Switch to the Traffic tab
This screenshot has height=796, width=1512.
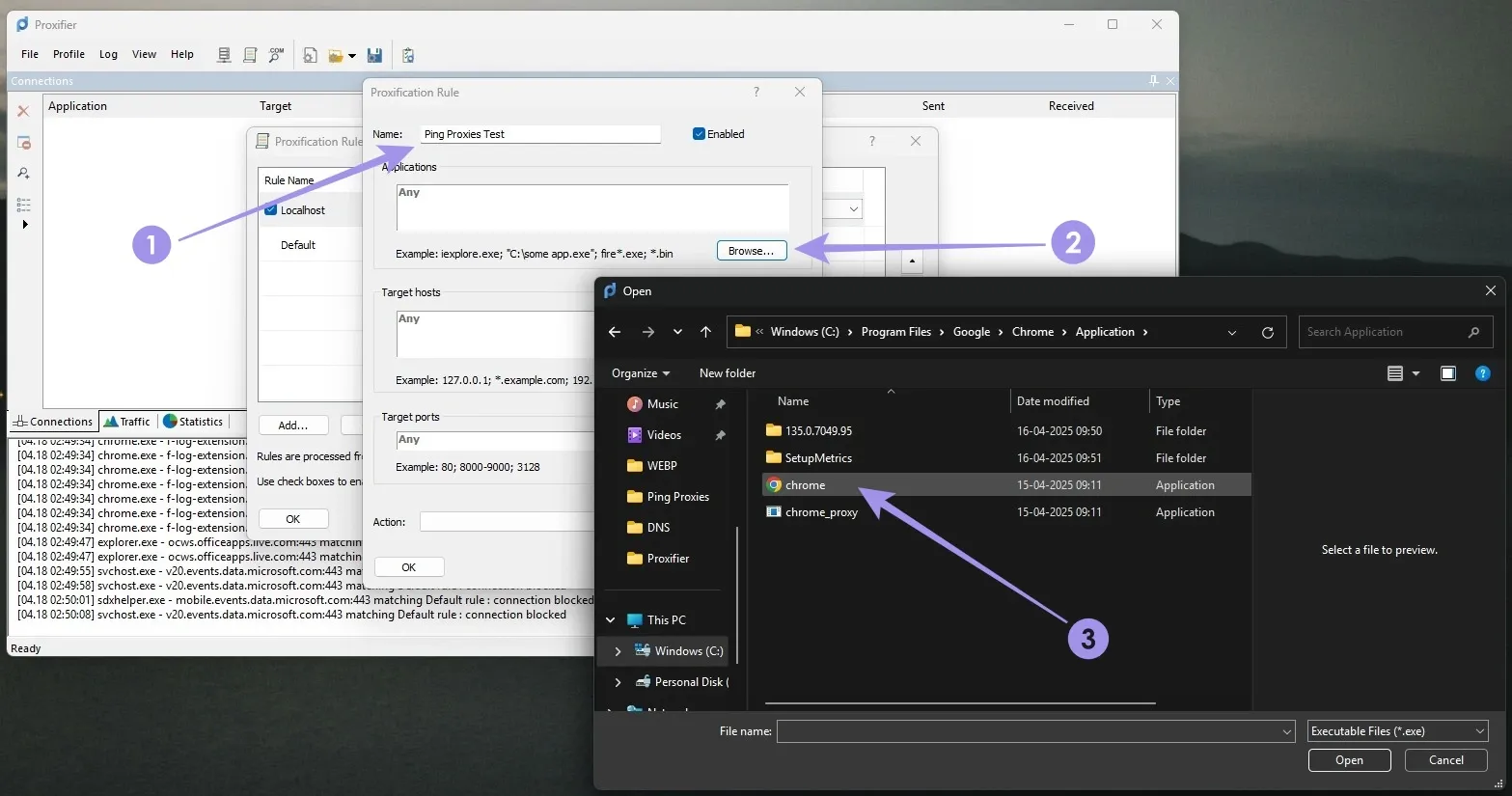coord(127,422)
